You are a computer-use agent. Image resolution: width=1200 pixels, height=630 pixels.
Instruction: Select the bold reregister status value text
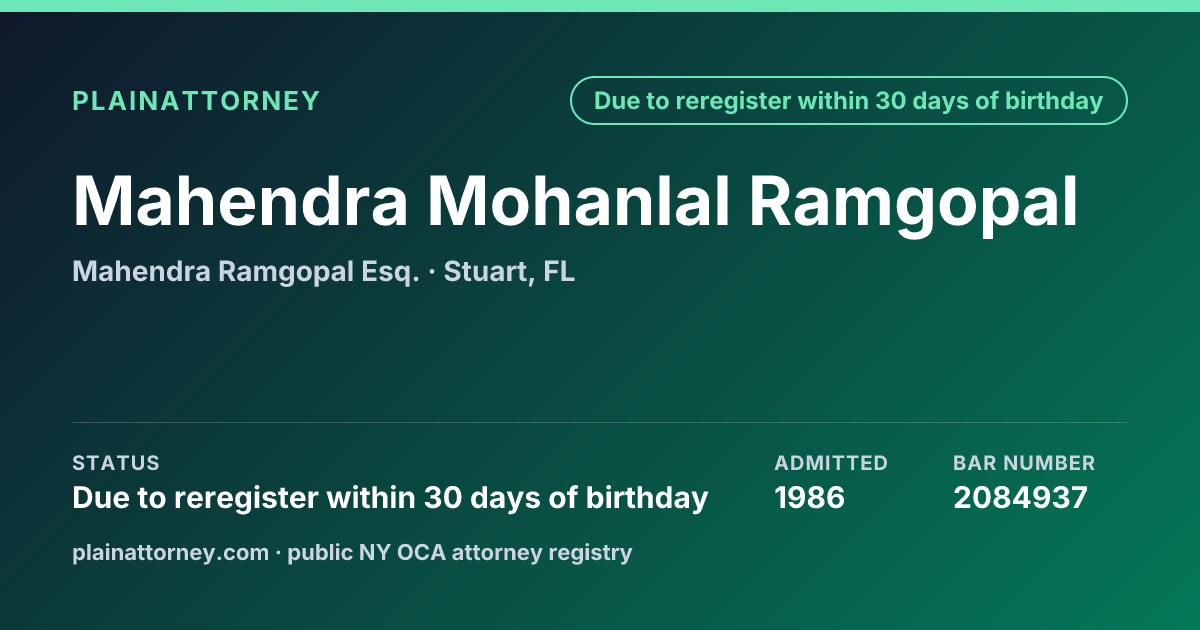[x=390, y=498]
